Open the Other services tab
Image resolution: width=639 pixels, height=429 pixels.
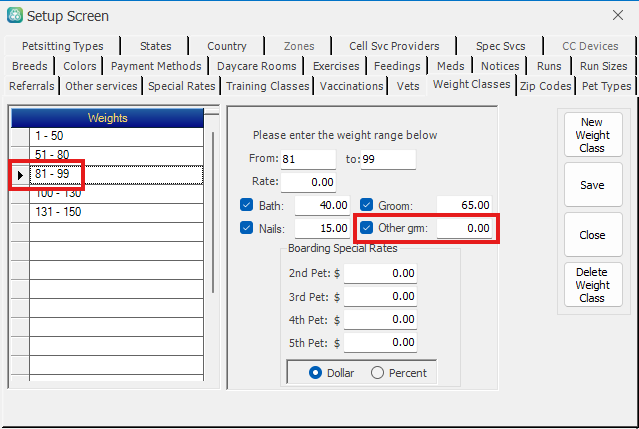pos(101,86)
